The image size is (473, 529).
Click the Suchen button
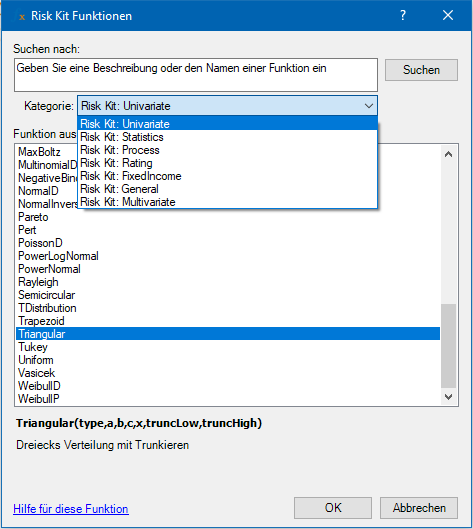421,70
